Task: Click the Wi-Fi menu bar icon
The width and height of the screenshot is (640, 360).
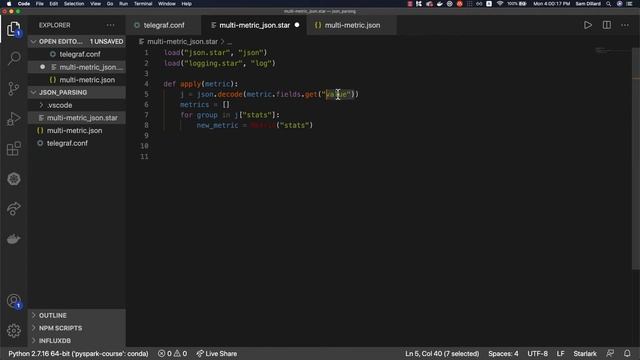Action: (500, 4)
